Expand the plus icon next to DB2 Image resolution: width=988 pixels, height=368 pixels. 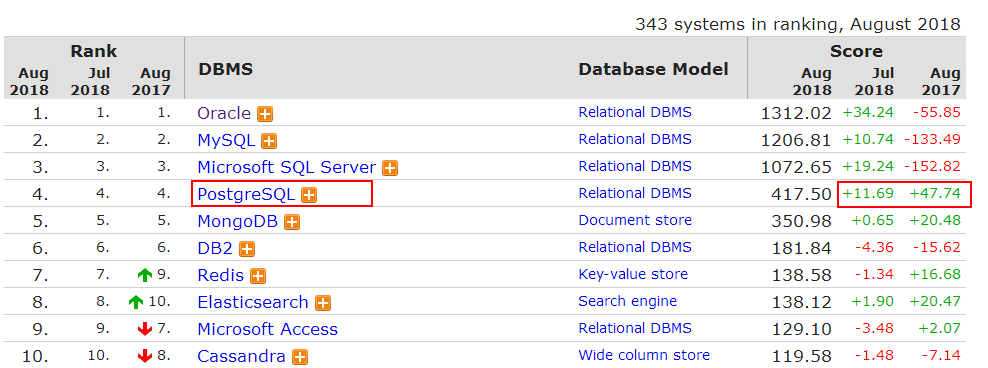(x=247, y=250)
